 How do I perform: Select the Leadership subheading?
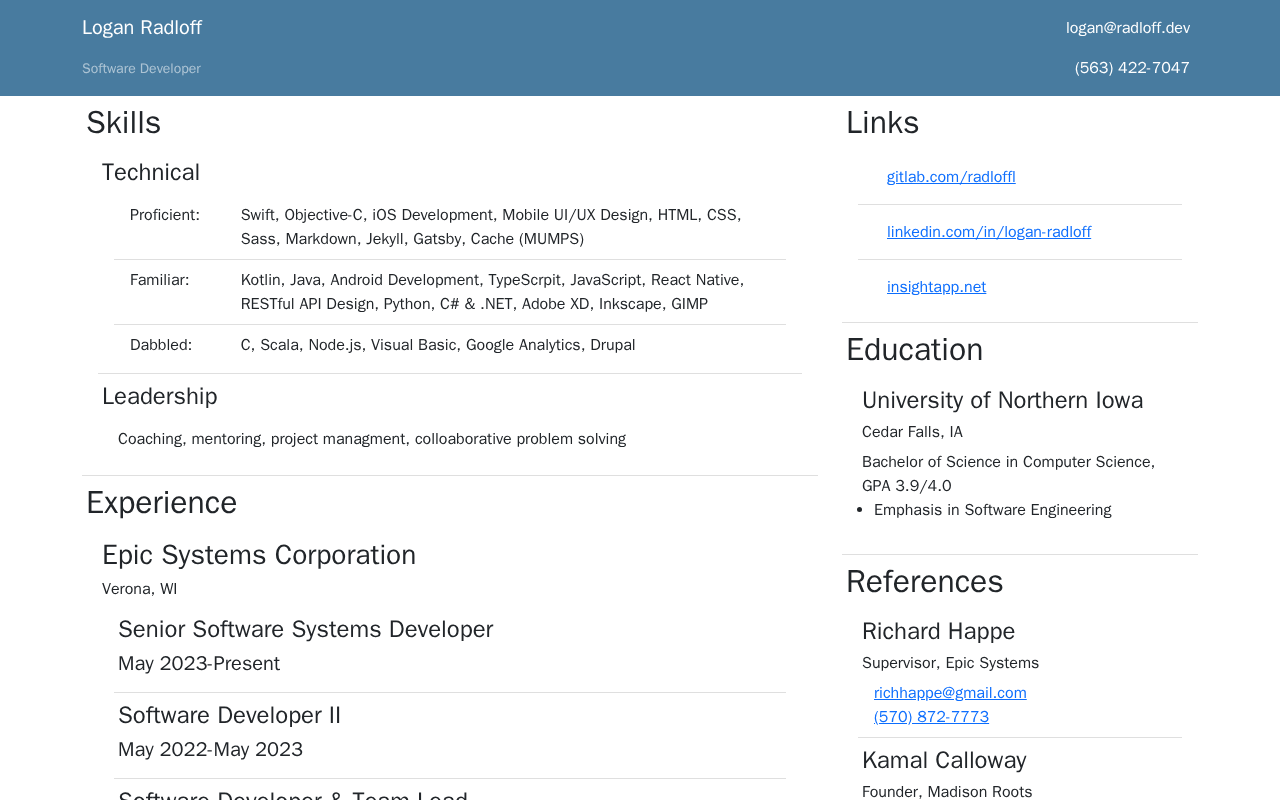point(160,396)
